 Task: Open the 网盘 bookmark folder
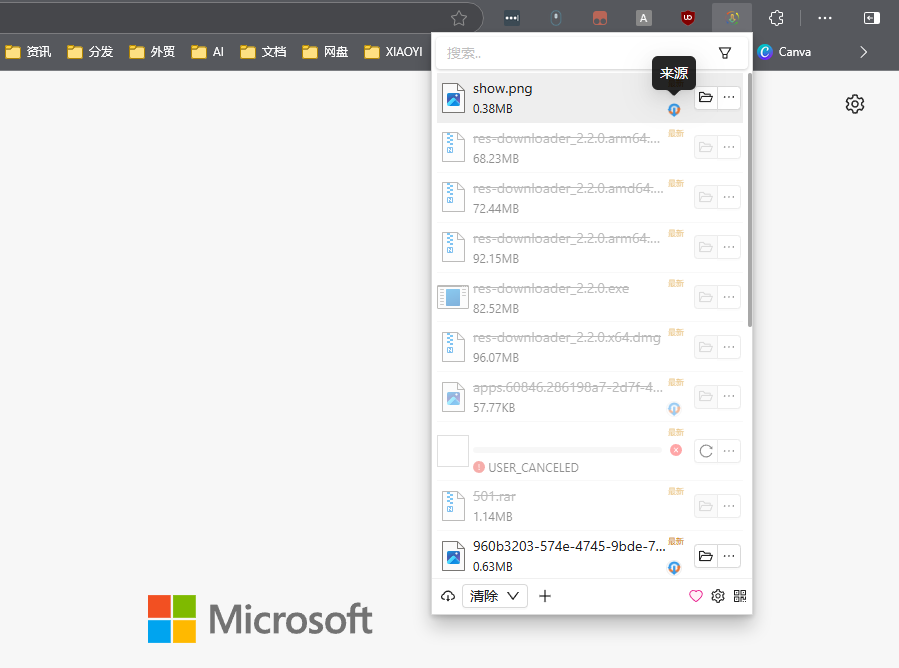point(325,52)
